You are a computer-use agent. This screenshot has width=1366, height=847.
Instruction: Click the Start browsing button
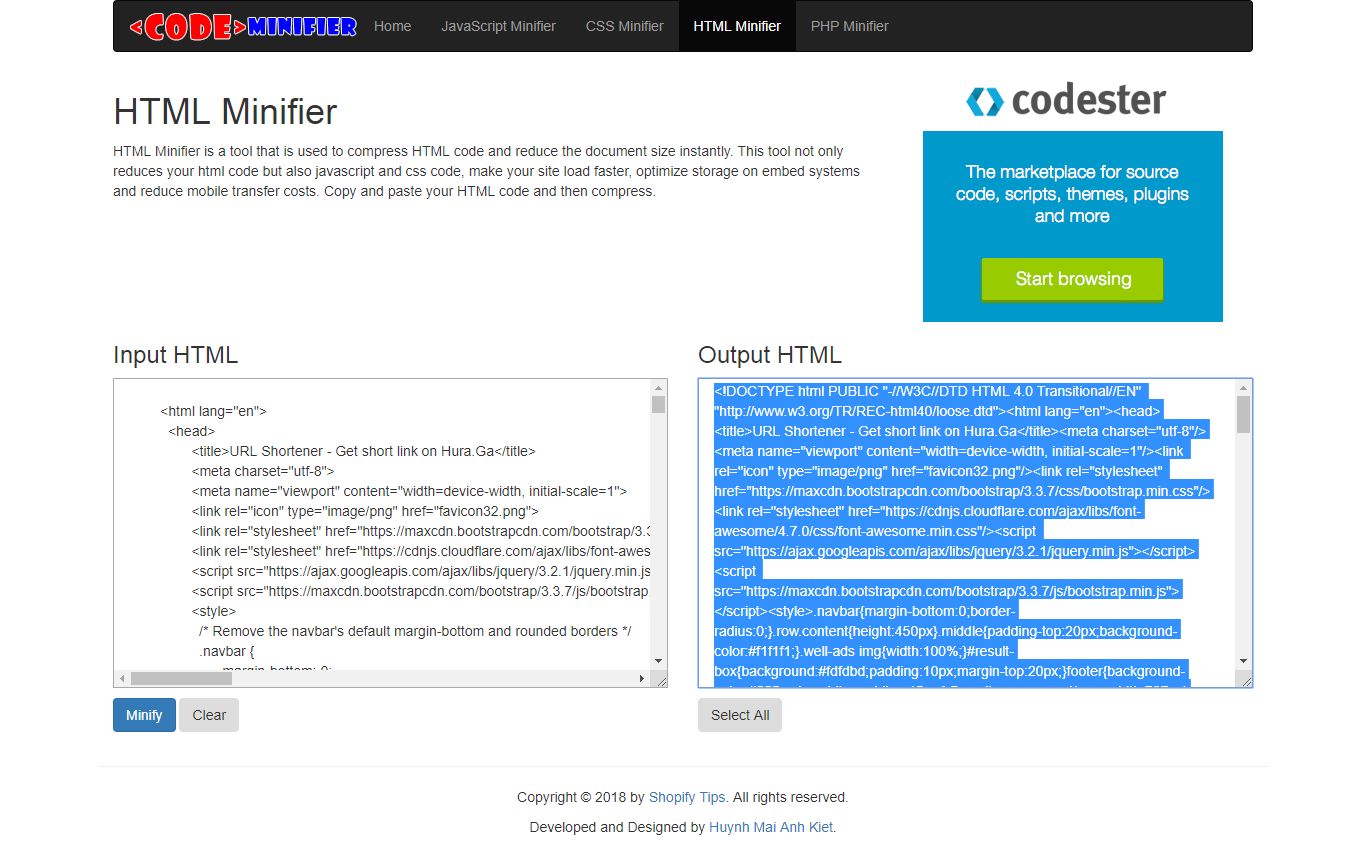[1072, 279]
